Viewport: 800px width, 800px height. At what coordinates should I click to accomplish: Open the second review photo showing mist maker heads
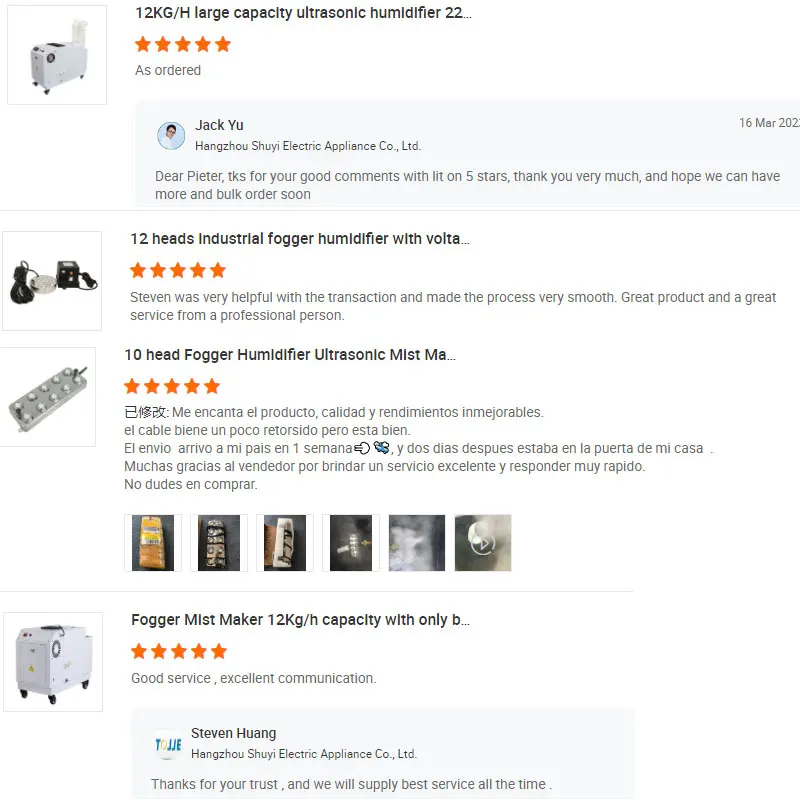pos(219,543)
